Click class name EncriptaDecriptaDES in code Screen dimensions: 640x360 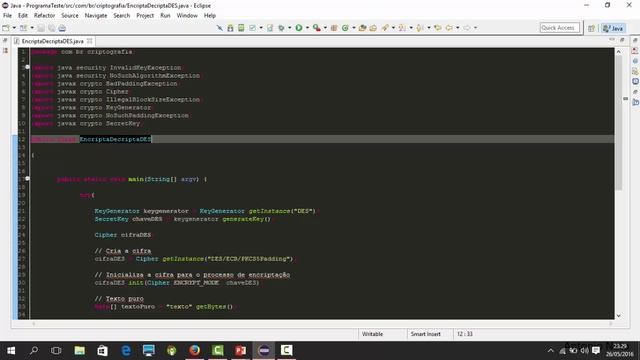pos(115,139)
